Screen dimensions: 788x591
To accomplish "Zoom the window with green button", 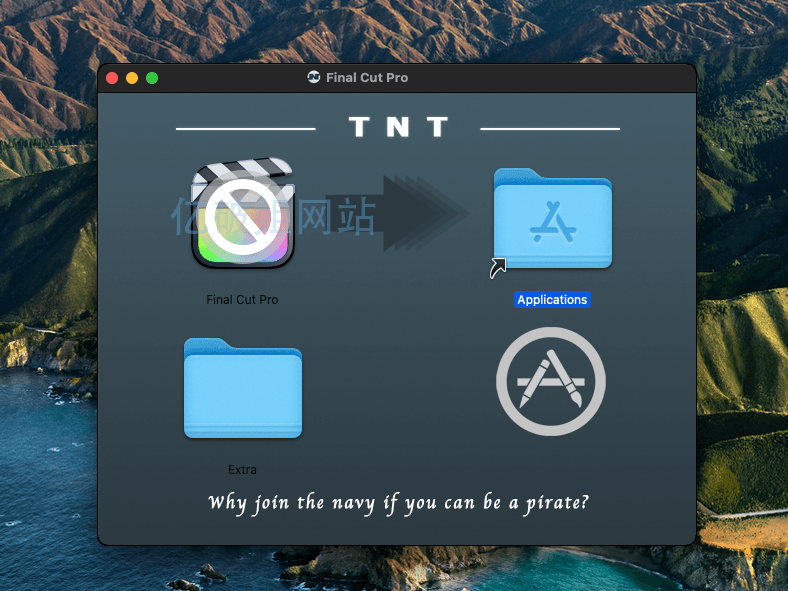I will (x=152, y=78).
